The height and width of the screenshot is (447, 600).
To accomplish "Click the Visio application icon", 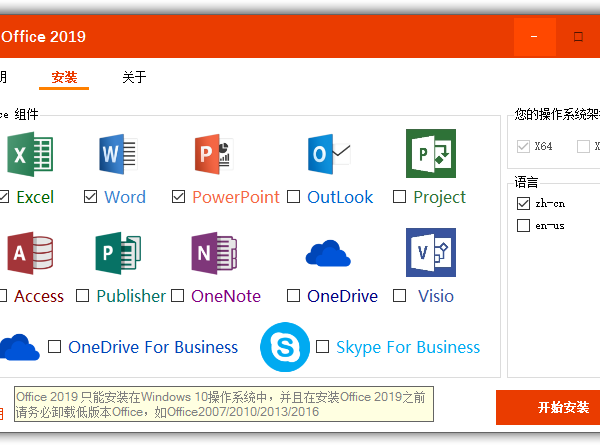I will 430,252.
